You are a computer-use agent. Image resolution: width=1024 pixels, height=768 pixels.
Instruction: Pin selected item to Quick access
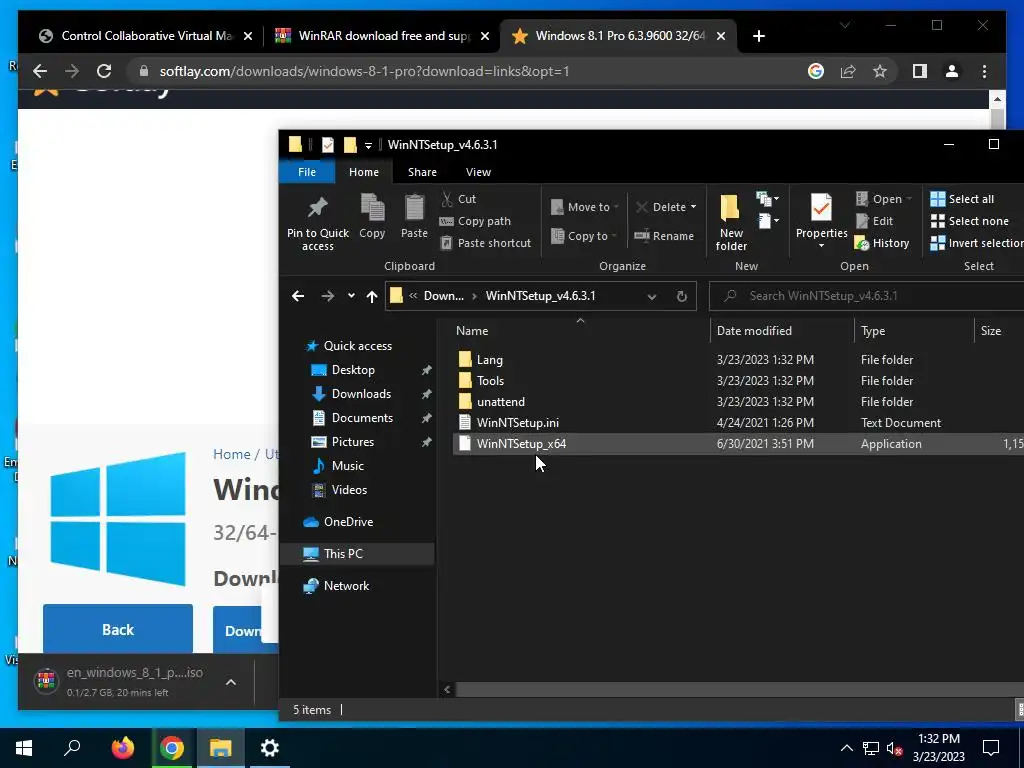(317, 223)
